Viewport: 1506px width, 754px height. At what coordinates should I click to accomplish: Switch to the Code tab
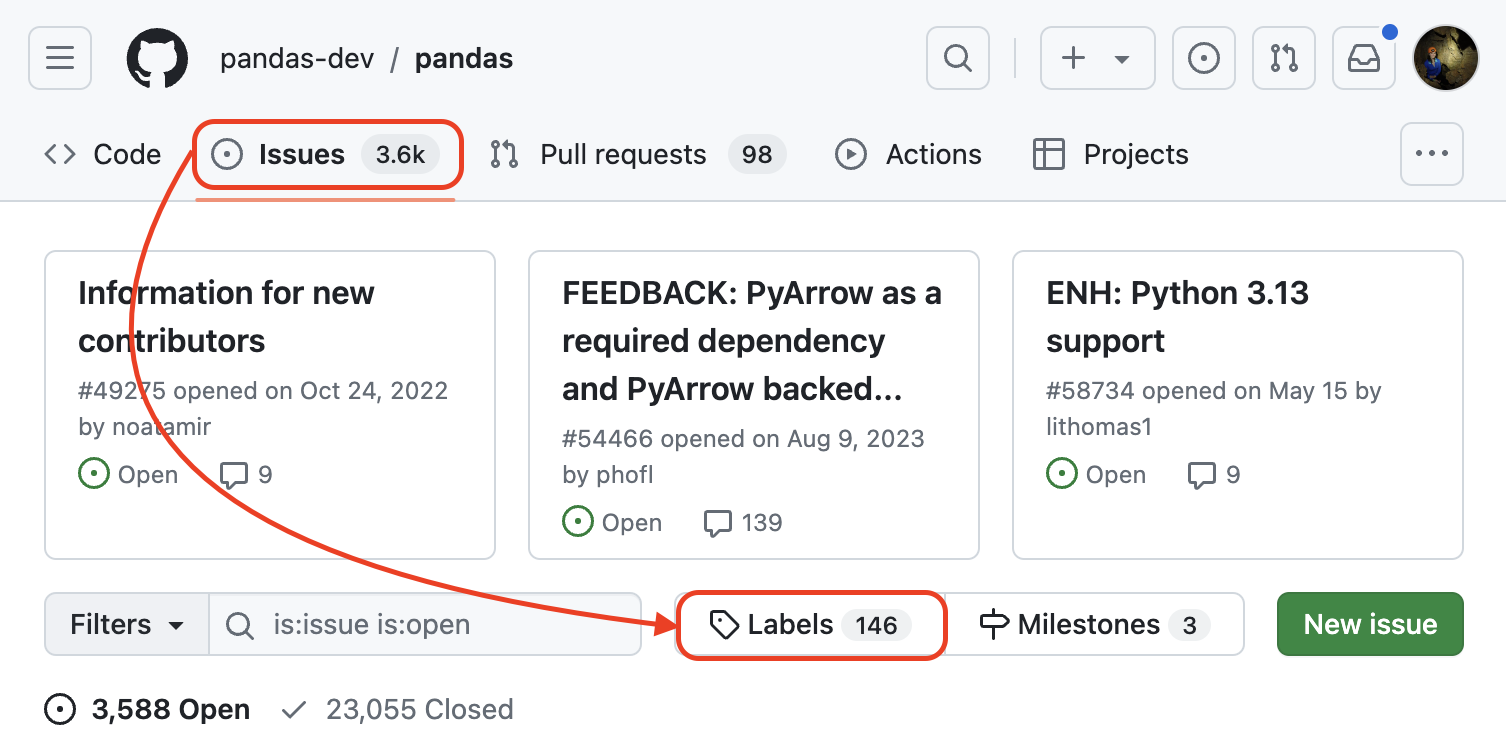(x=102, y=154)
